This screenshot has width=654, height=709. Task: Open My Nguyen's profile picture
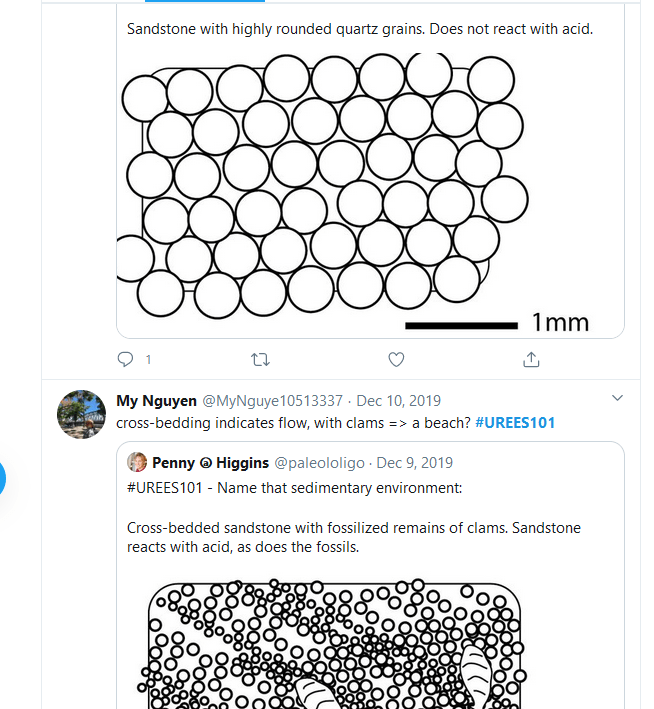[81, 414]
